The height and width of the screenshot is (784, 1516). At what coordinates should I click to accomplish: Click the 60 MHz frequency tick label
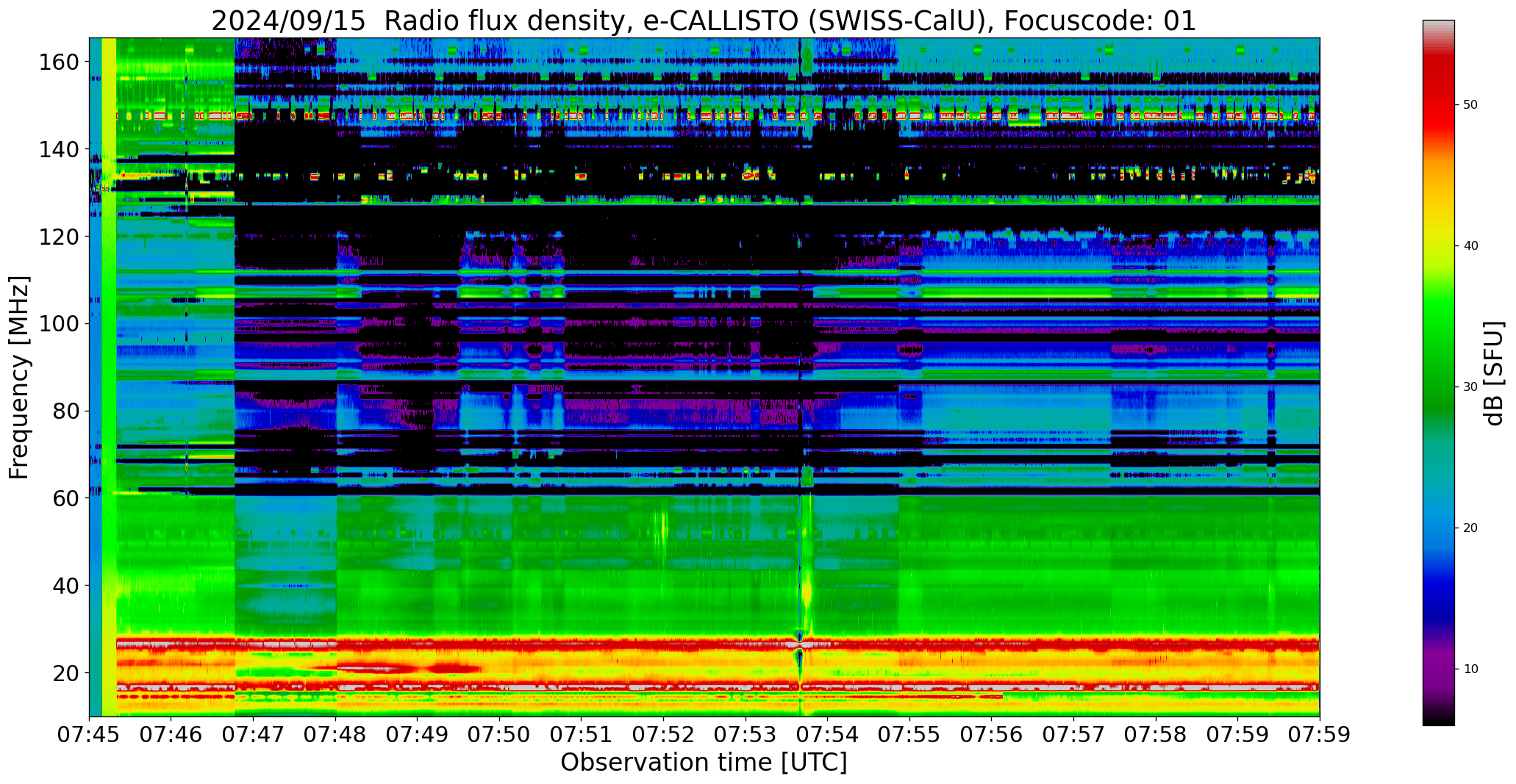point(67,498)
